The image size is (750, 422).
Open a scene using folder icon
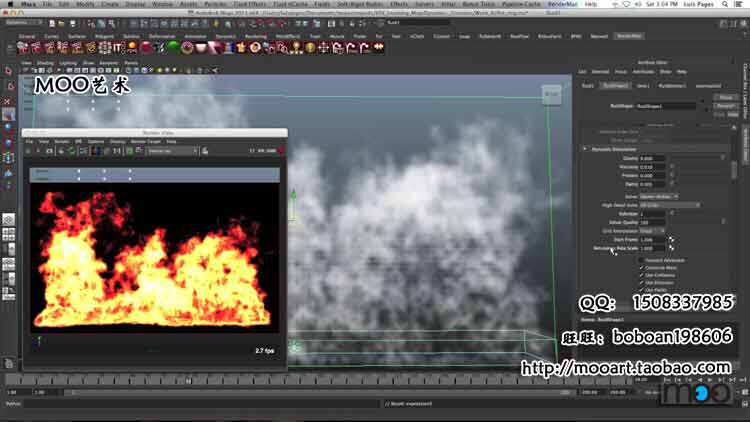pyautogui.click(x=62, y=23)
